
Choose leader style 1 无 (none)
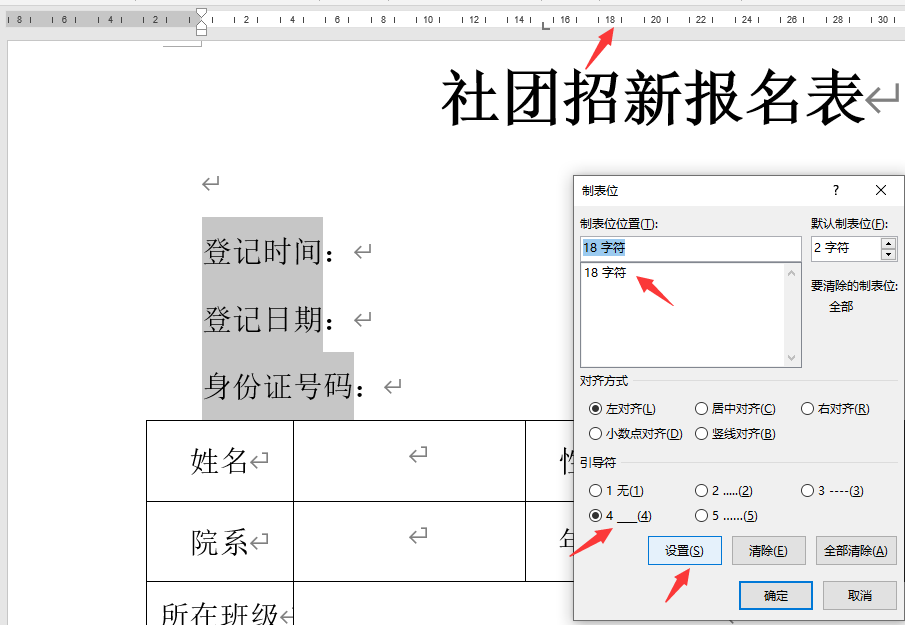597,490
